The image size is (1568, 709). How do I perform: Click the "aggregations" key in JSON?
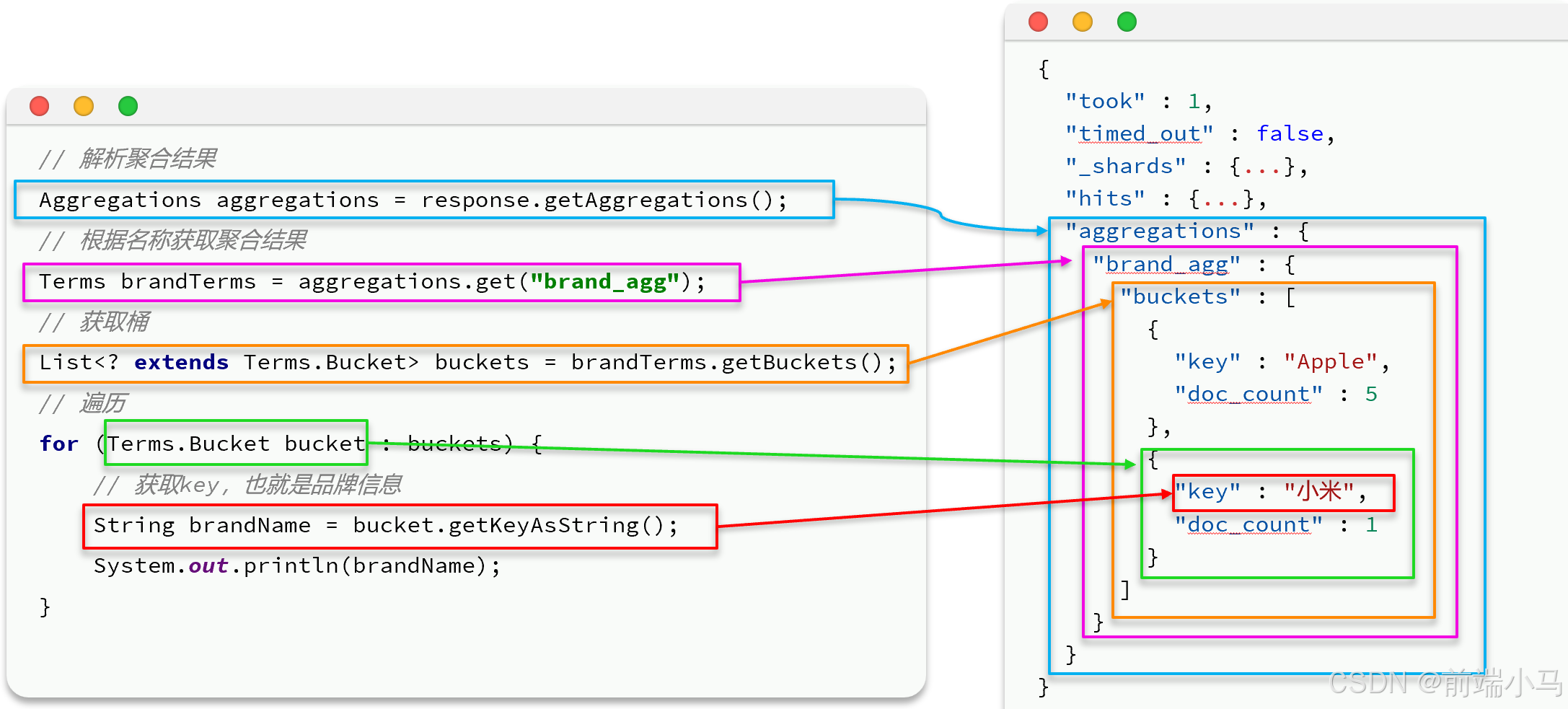[1160, 232]
